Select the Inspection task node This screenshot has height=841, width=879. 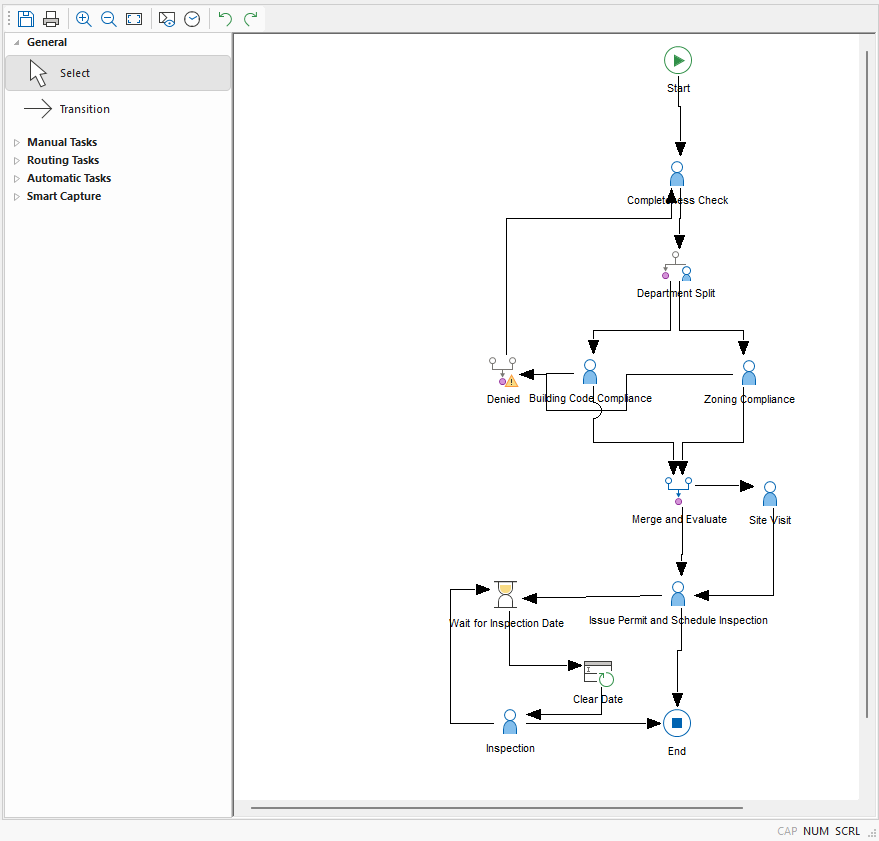tap(510, 722)
